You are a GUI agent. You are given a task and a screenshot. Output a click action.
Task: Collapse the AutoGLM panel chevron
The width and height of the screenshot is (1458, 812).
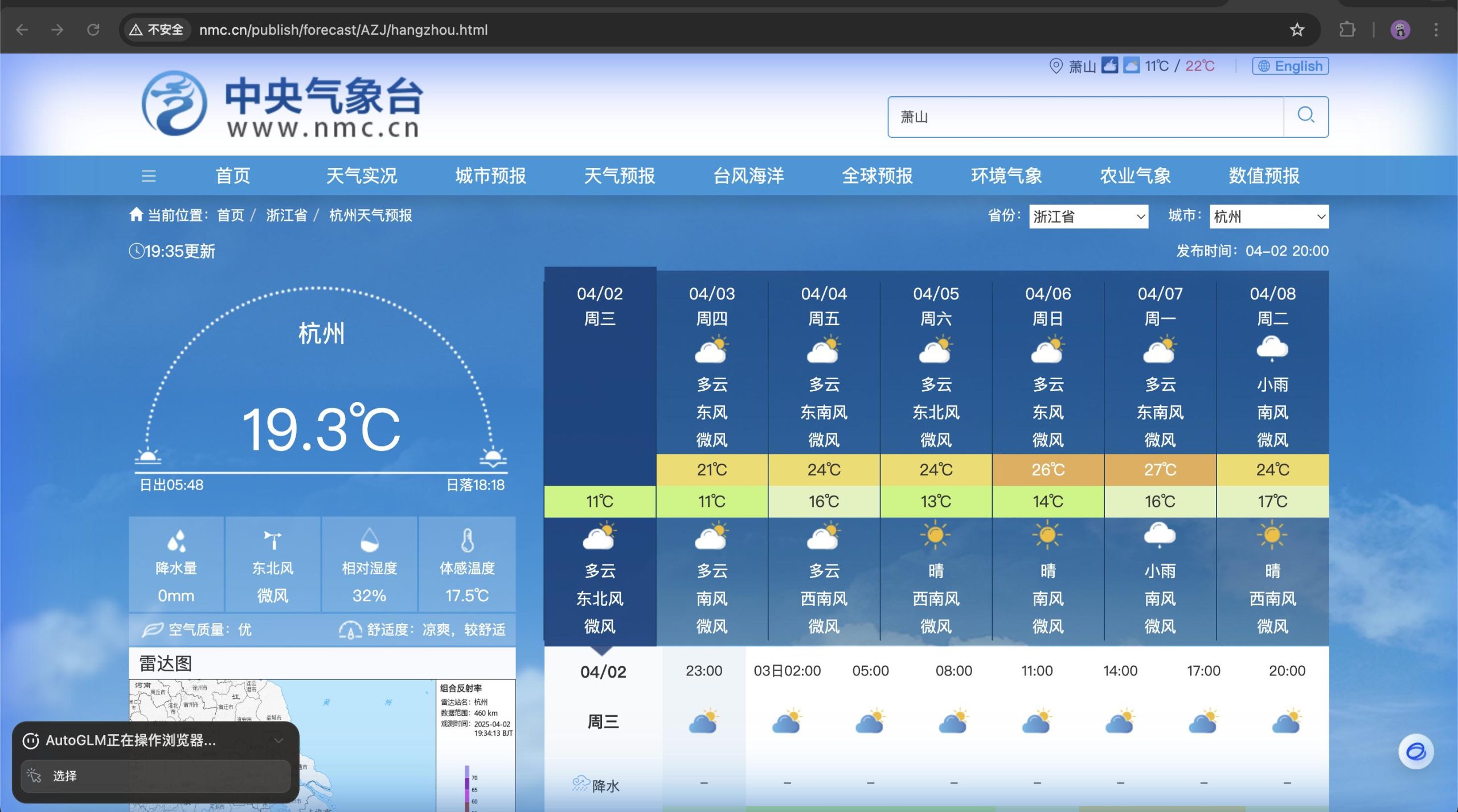[279, 740]
